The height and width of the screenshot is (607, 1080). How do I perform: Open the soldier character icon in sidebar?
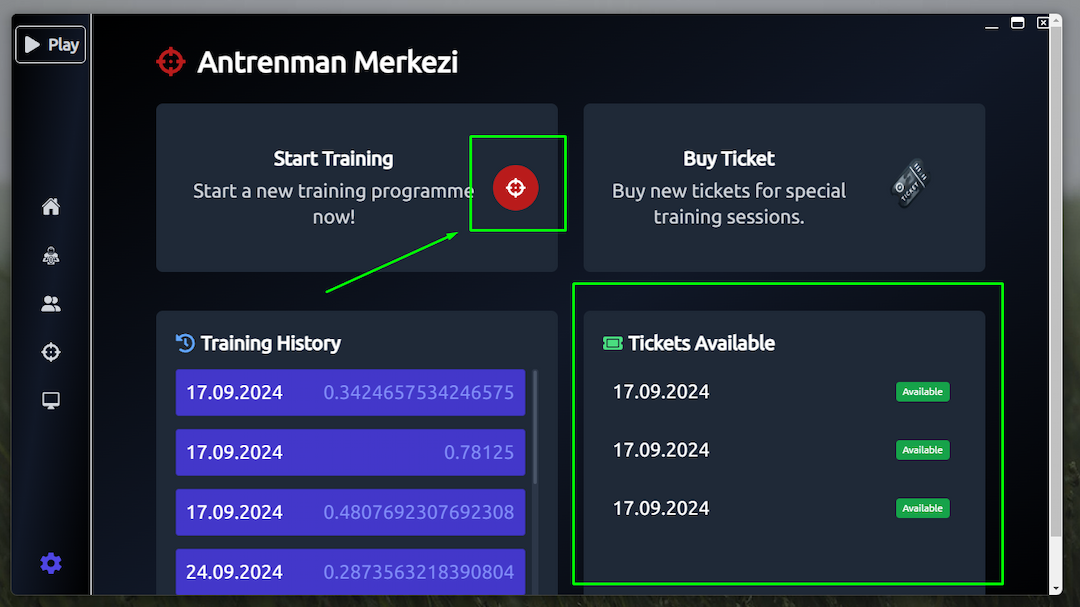pyautogui.click(x=51, y=256)
